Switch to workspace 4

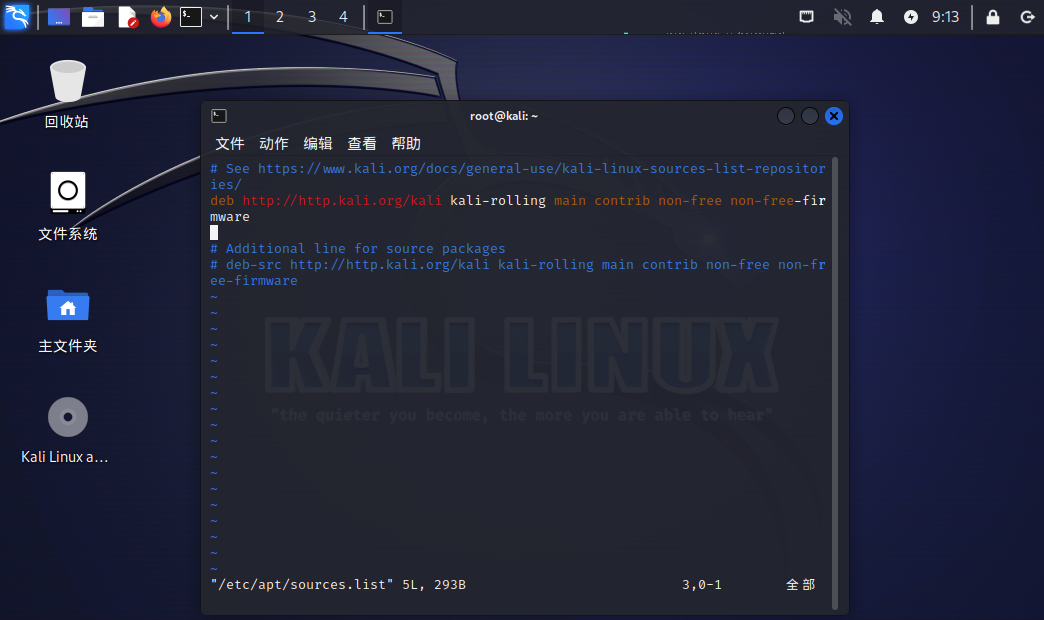pyautogui.click(x=344, y=17)
